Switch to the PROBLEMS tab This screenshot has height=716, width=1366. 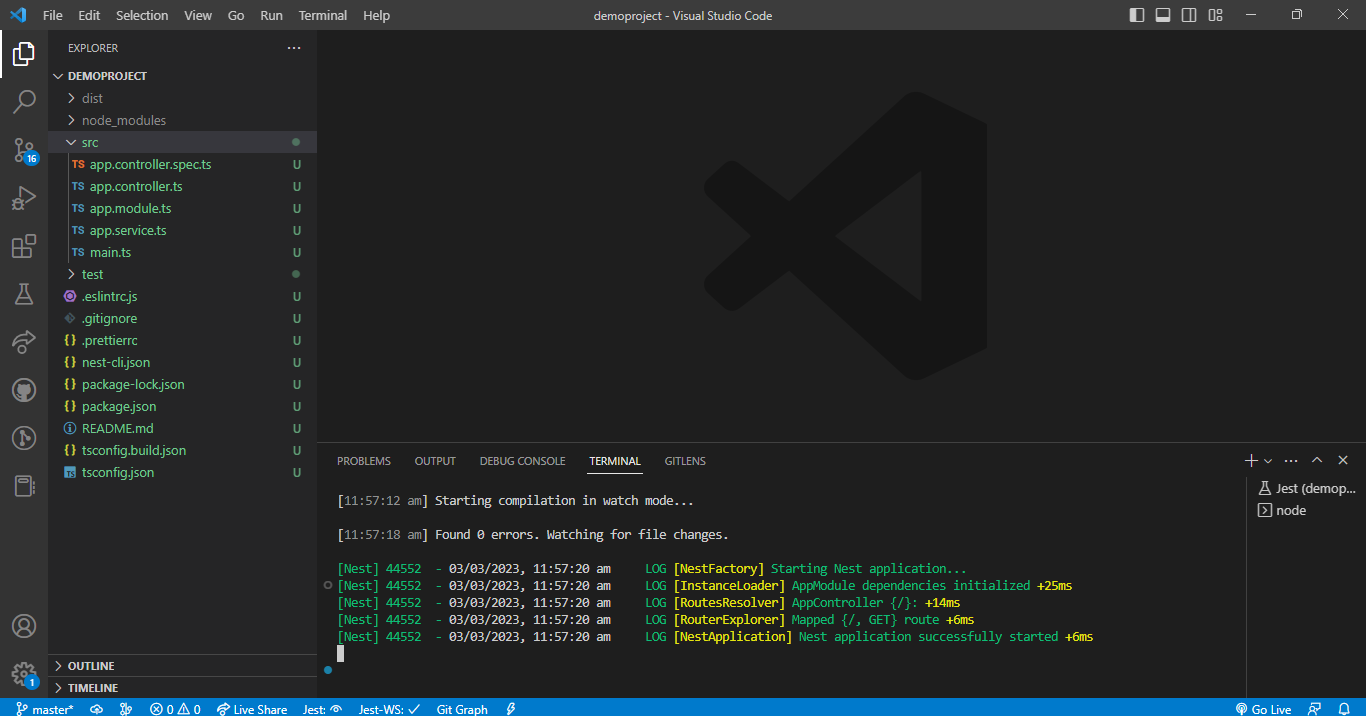[363, 461]
